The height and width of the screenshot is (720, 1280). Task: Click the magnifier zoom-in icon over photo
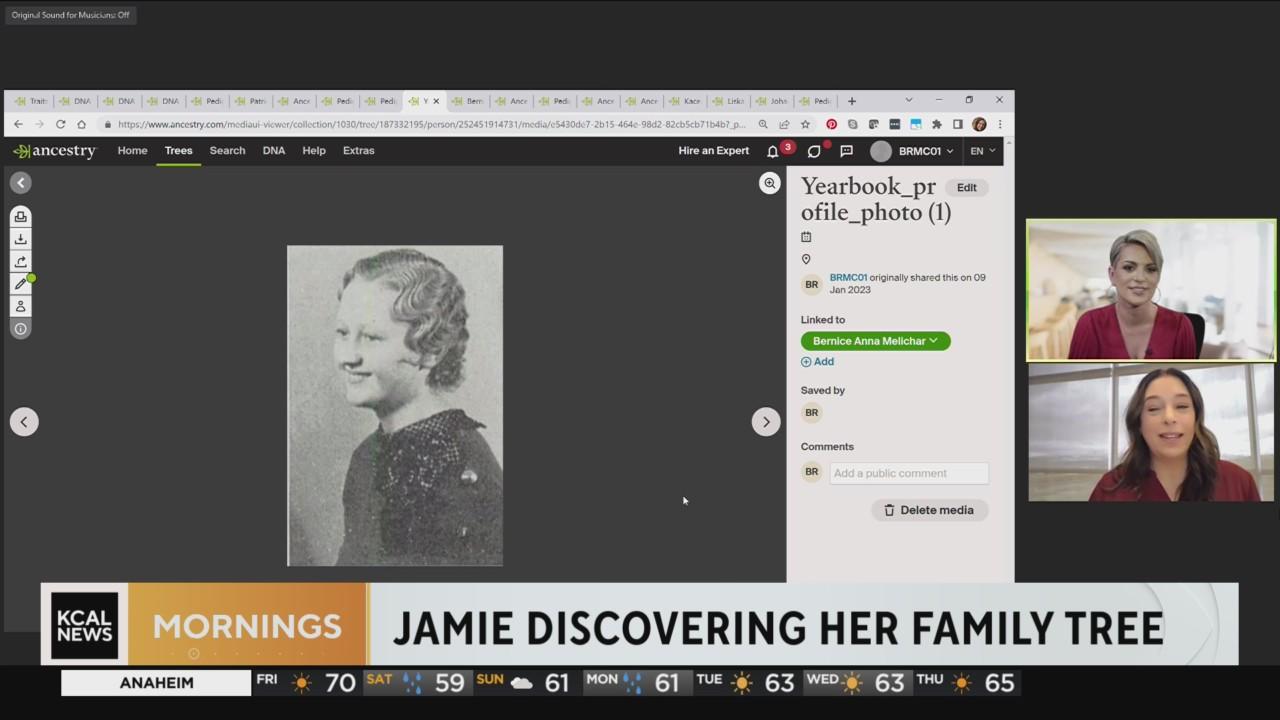[x=769, y=183]
